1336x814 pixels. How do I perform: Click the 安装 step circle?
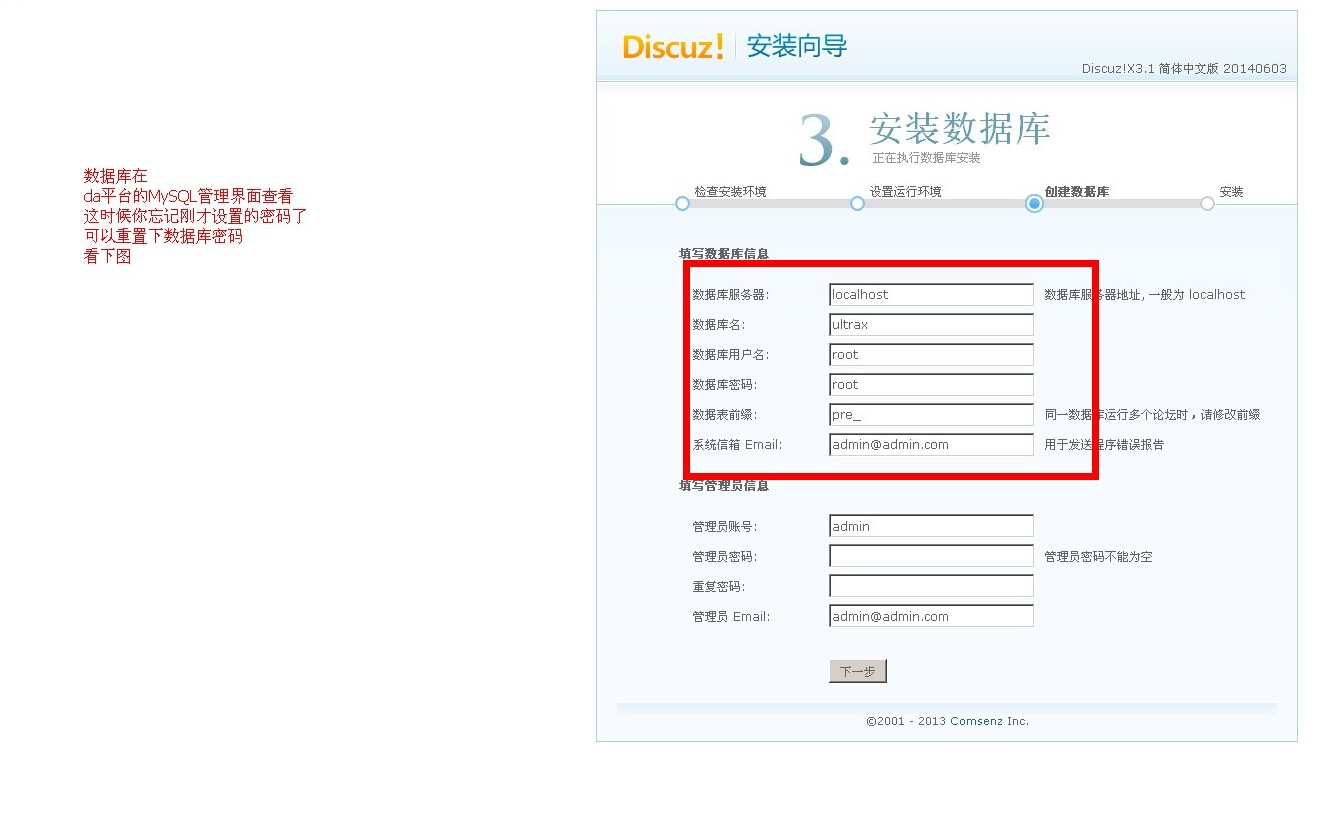click(x=1207, y=203)
